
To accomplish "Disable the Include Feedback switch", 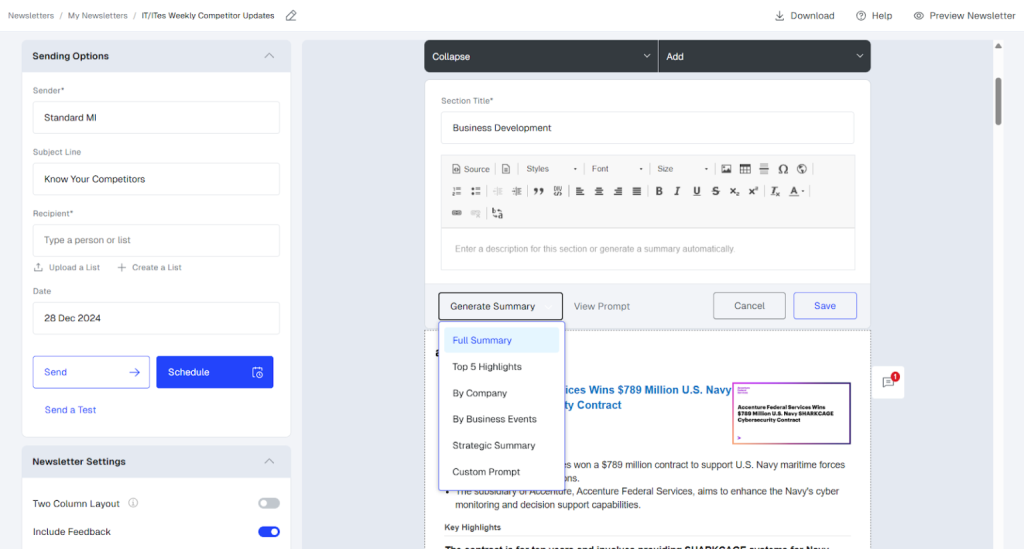I will pos(268,532).
